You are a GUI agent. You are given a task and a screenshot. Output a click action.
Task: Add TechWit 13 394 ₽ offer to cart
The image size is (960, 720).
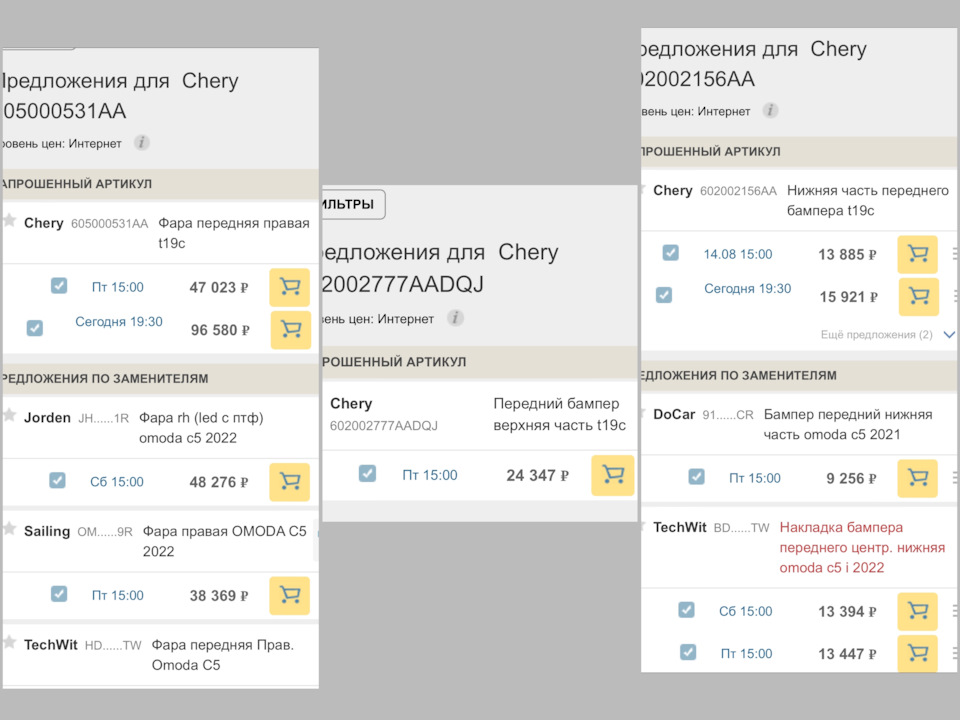tap(917, 611)
